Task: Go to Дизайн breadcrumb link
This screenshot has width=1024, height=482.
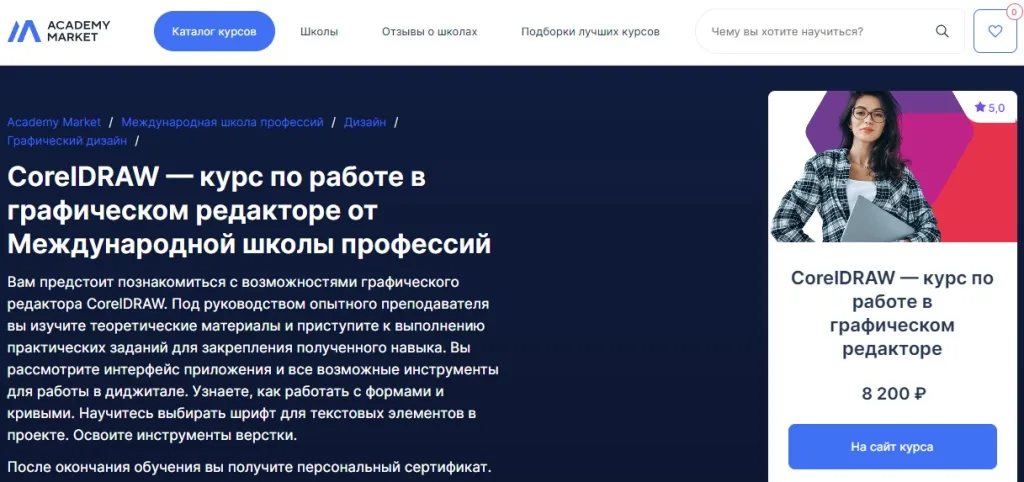Action: [x=364, y=122]
